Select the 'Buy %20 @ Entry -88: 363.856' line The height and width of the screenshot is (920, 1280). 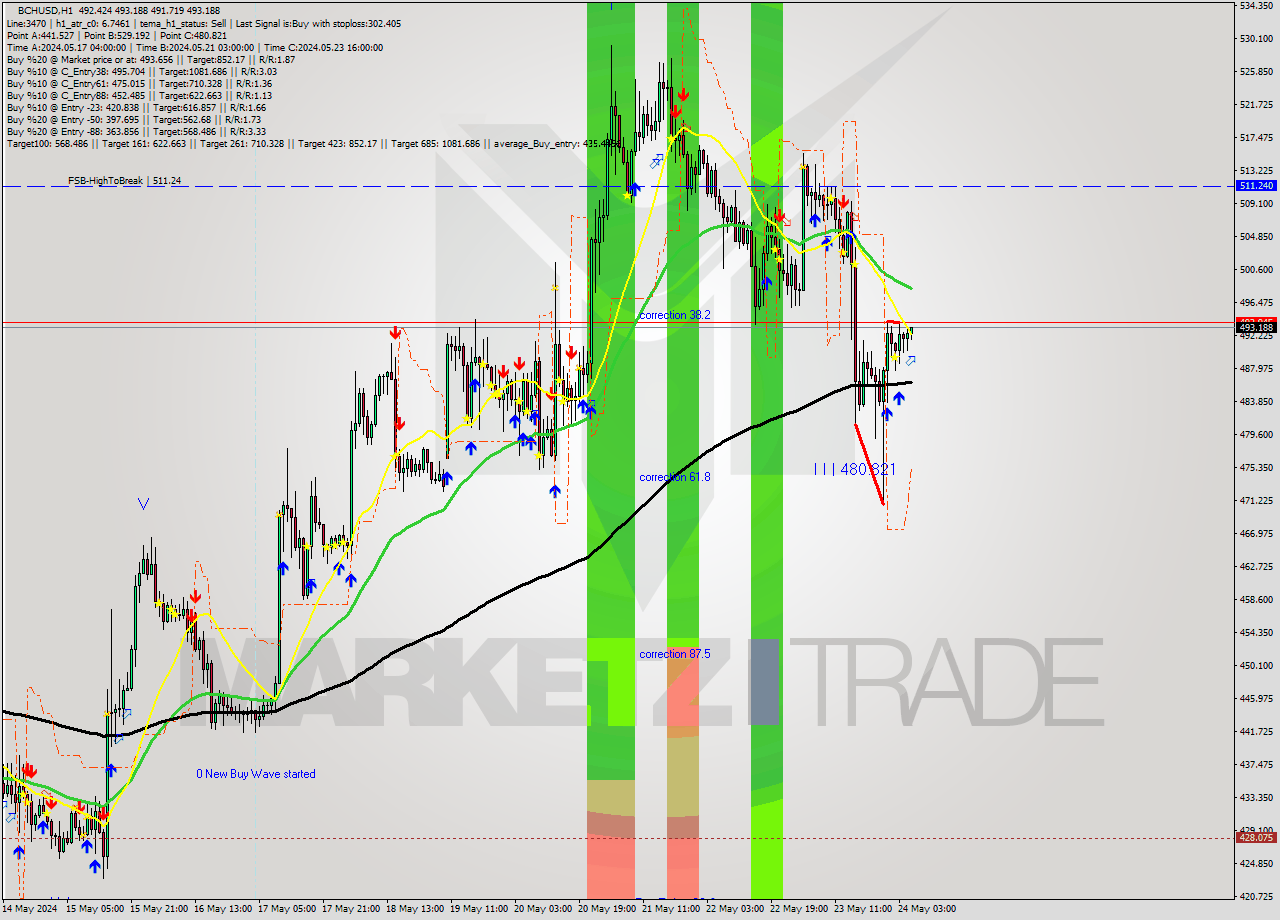(x=136, y=131)
